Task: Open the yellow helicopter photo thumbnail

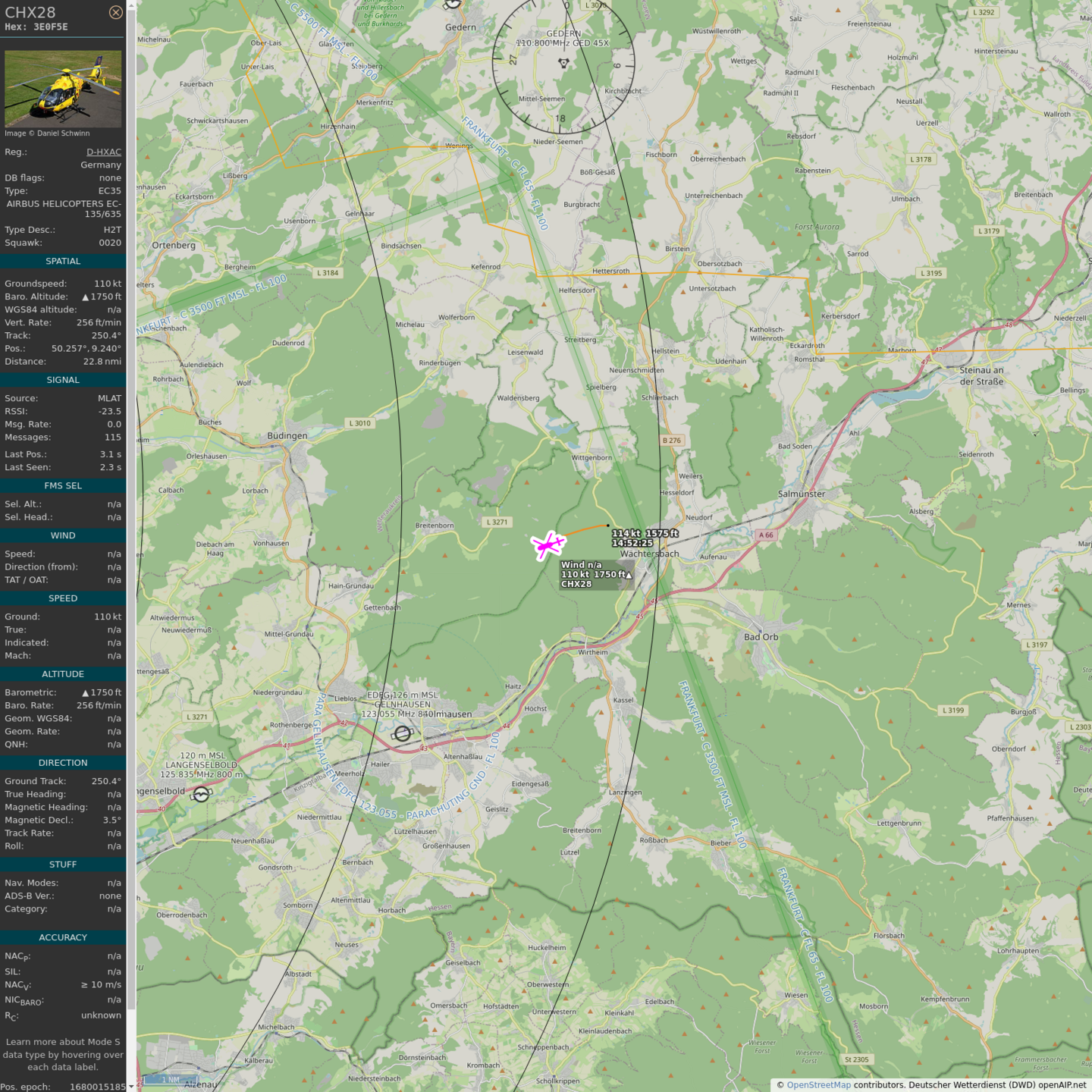Action: click(63, 89)
